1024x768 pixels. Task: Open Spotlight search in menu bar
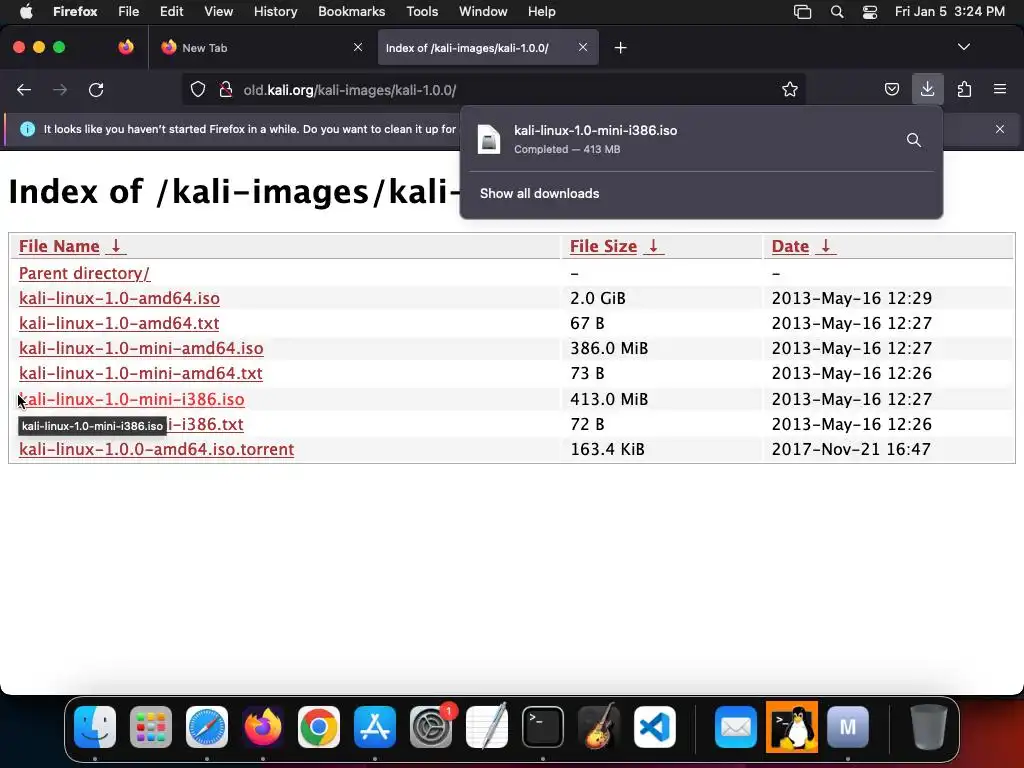point(837,12)
